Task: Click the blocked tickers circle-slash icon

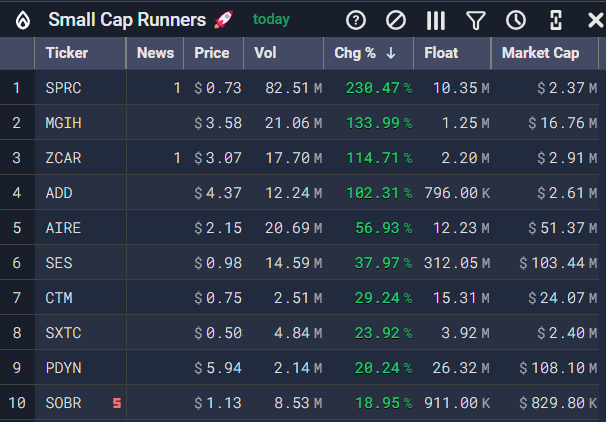Action: click(396, 20)
